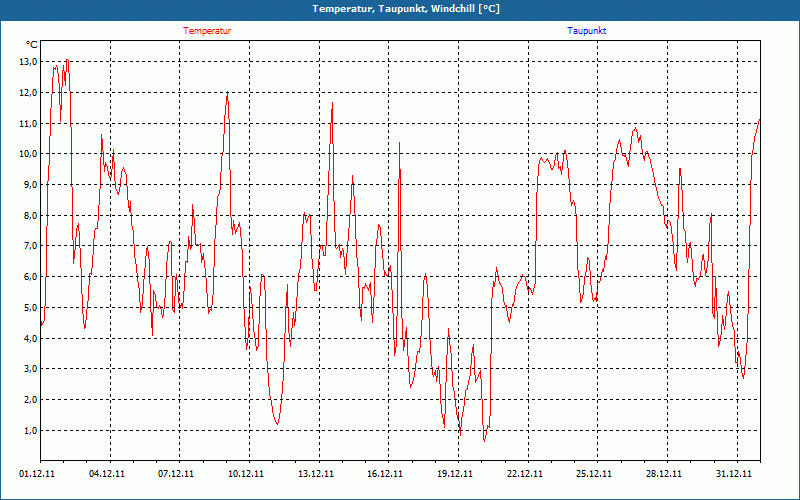Click the 10.12.11 date label
This screenshot has width=800, height=500.
coord(246,473)
